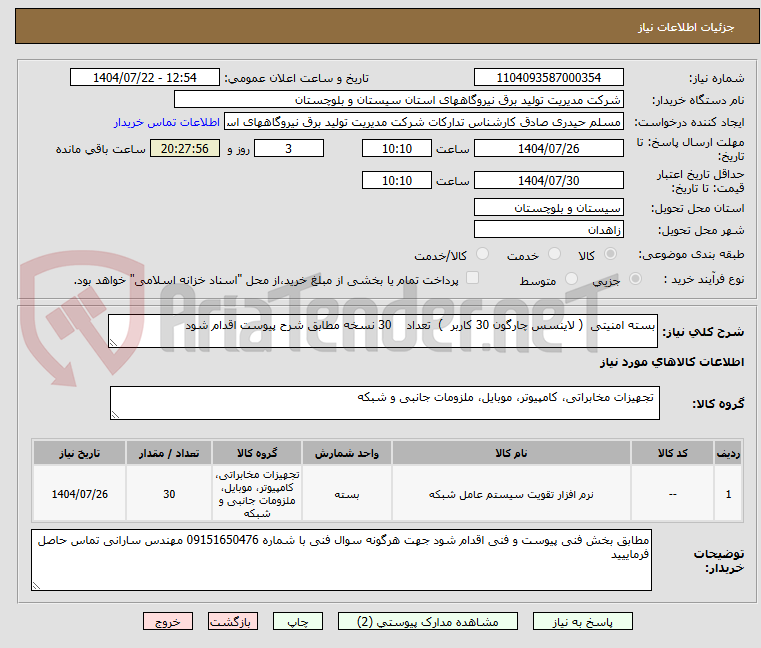Click the گروه کالا column header in table

tap(257, 453)
